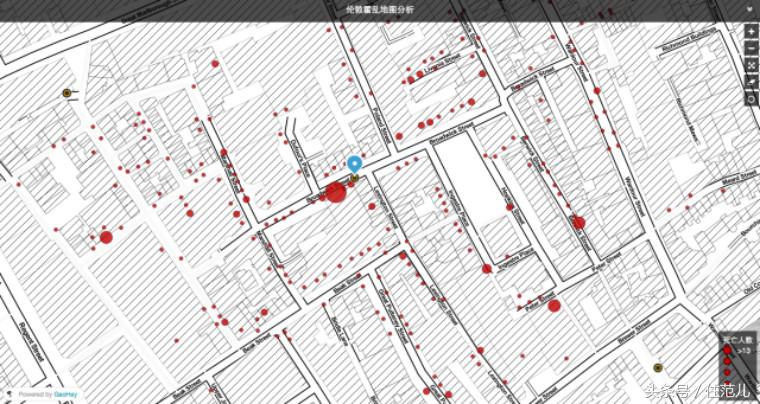760x404 pixels.
Task: Click the blue location pin marker
Action: pos(355,165)
